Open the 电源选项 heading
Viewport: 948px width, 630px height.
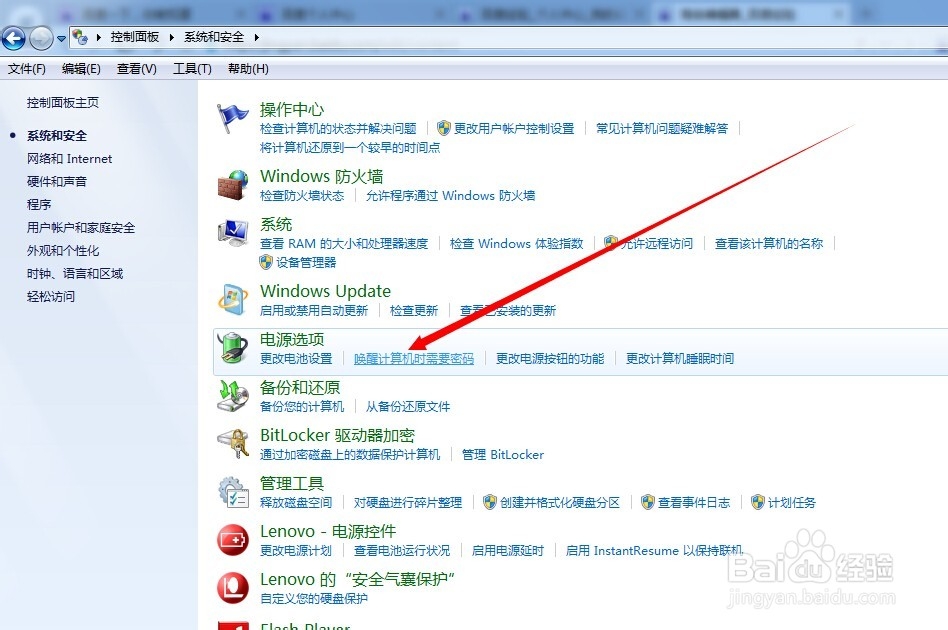pyautogui.click(x=291, y=339)
